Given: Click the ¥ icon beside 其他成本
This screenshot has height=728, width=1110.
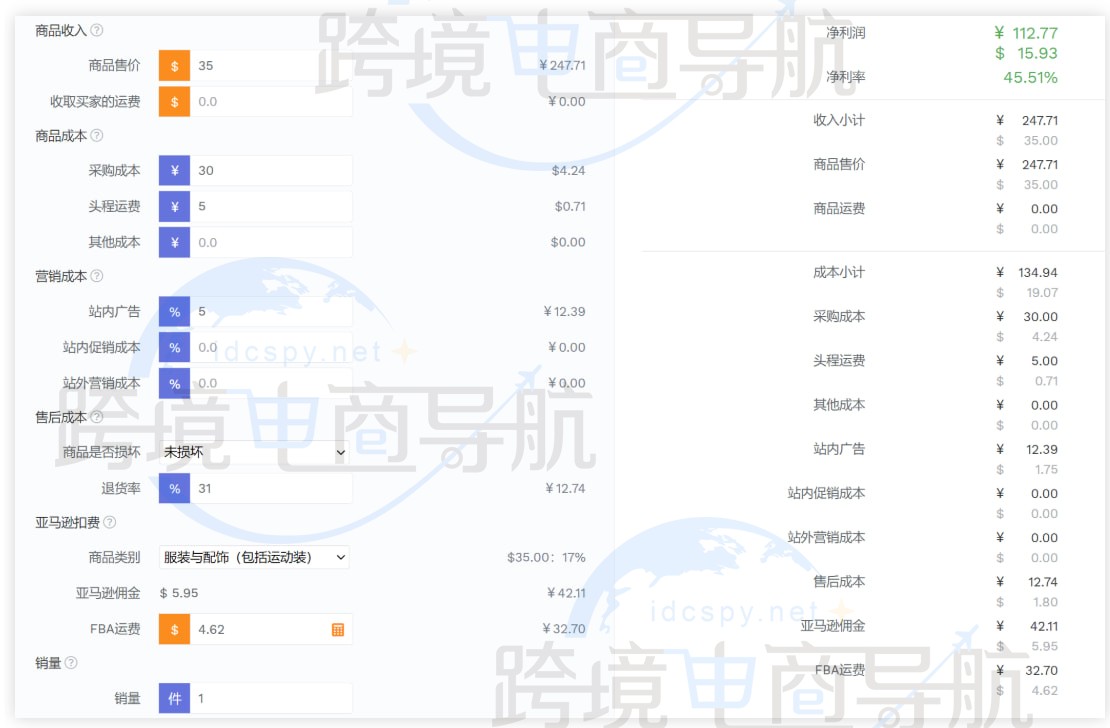Looking at the screenshot, I should pos(174,241).
